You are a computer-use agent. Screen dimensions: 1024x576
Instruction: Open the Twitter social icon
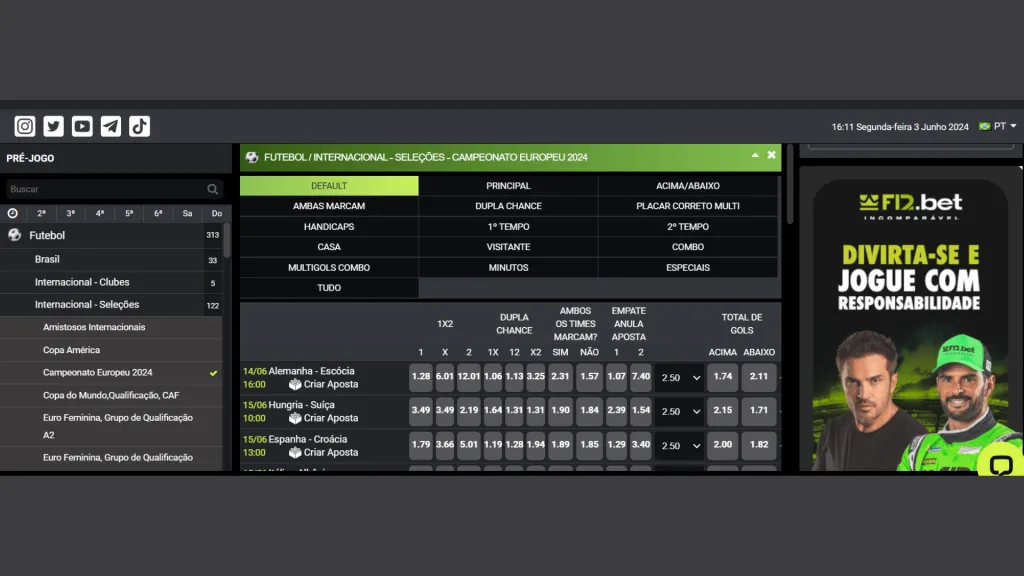(x=54, y=126)
